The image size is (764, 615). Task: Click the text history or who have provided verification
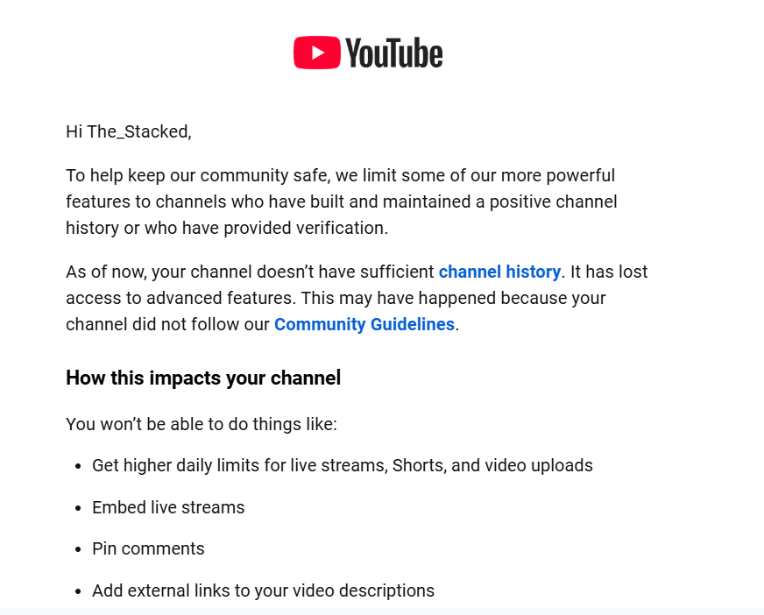click(227, 228)
